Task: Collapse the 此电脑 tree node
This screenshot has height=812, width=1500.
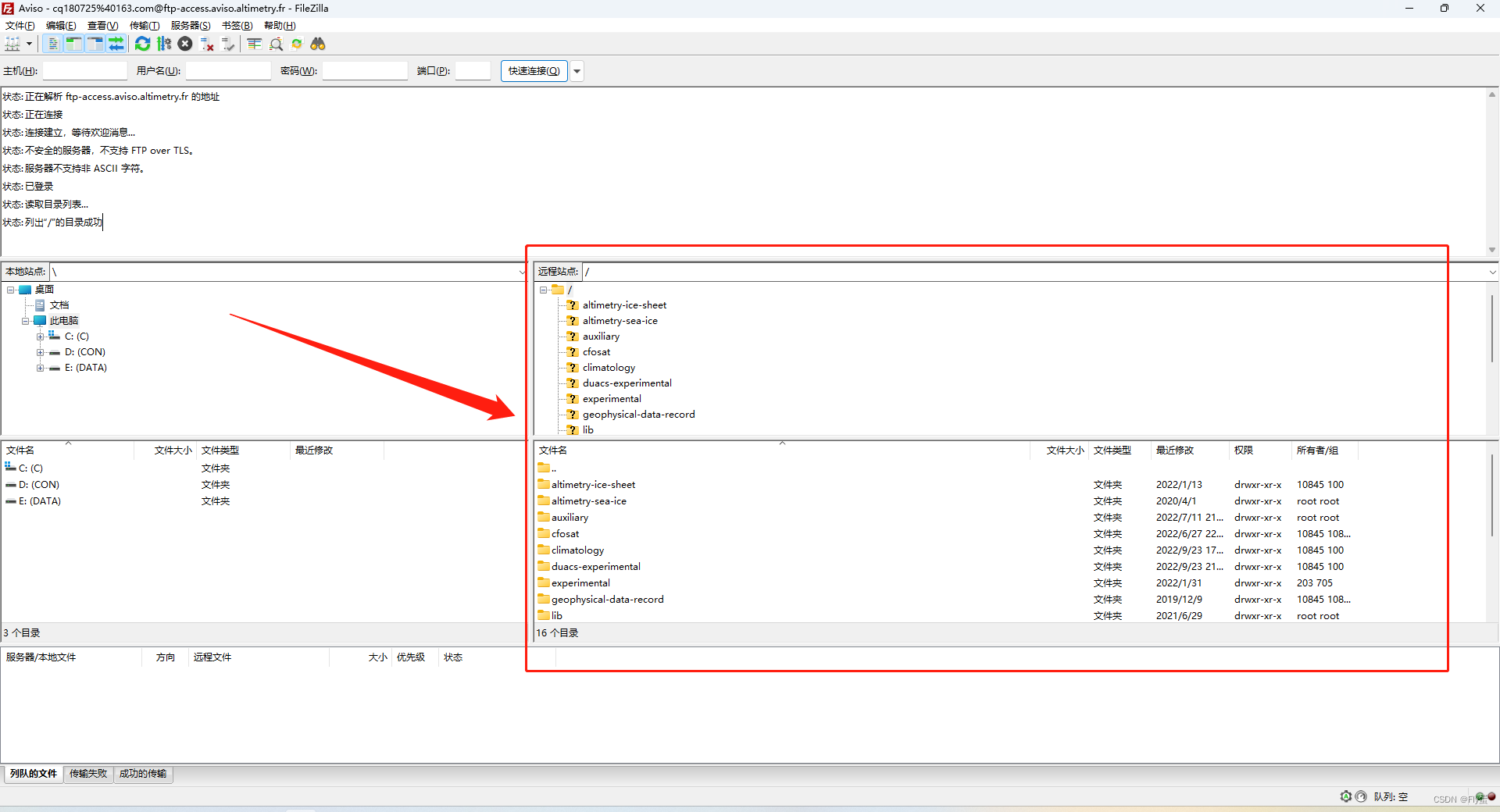Action: [x=26, y=321]
